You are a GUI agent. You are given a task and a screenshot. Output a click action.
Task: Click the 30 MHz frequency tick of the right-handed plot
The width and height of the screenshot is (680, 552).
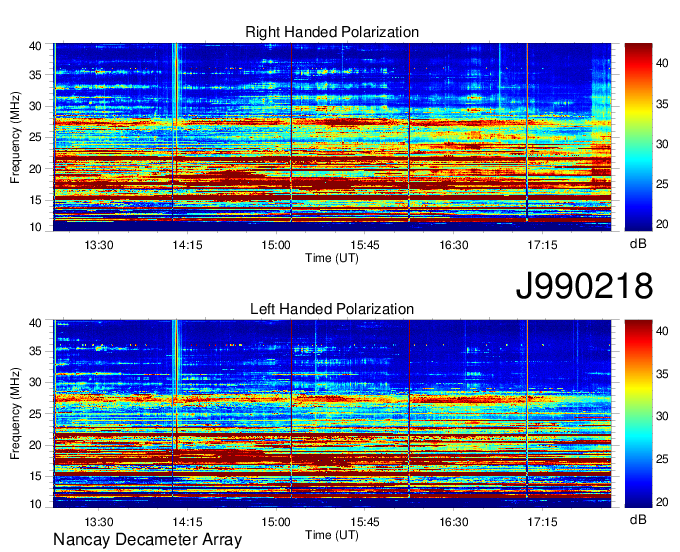(x=36, y=106)
